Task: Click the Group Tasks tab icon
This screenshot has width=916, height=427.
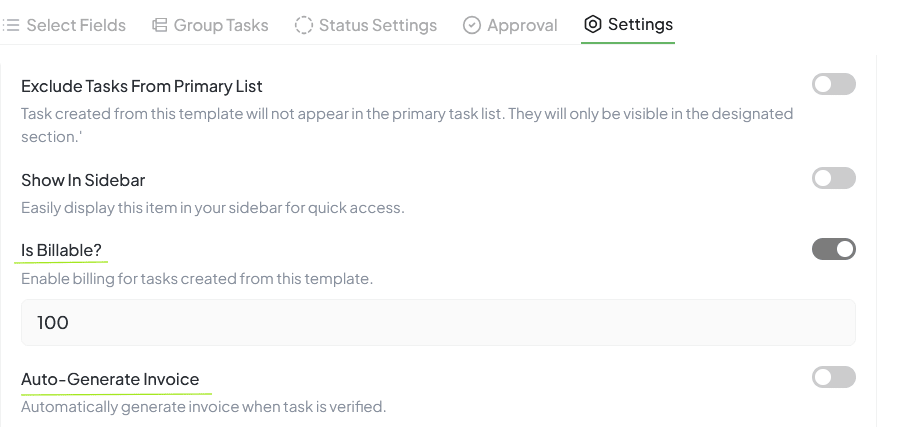Action: [x=160, y=25]
